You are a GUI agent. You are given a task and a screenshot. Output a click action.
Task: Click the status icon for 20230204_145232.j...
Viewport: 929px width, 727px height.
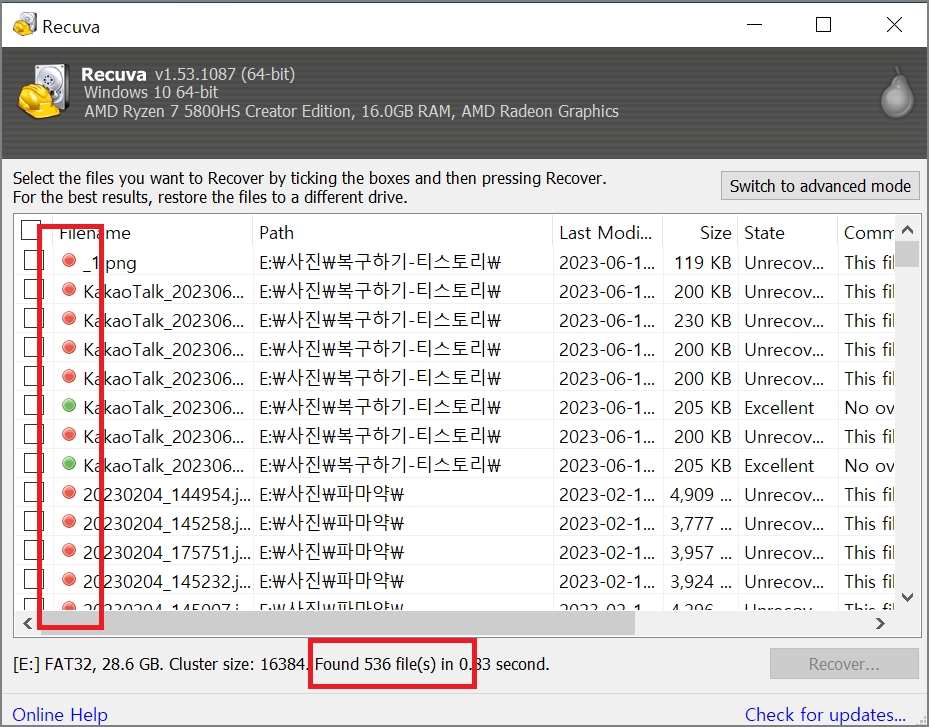pos(69,580)
